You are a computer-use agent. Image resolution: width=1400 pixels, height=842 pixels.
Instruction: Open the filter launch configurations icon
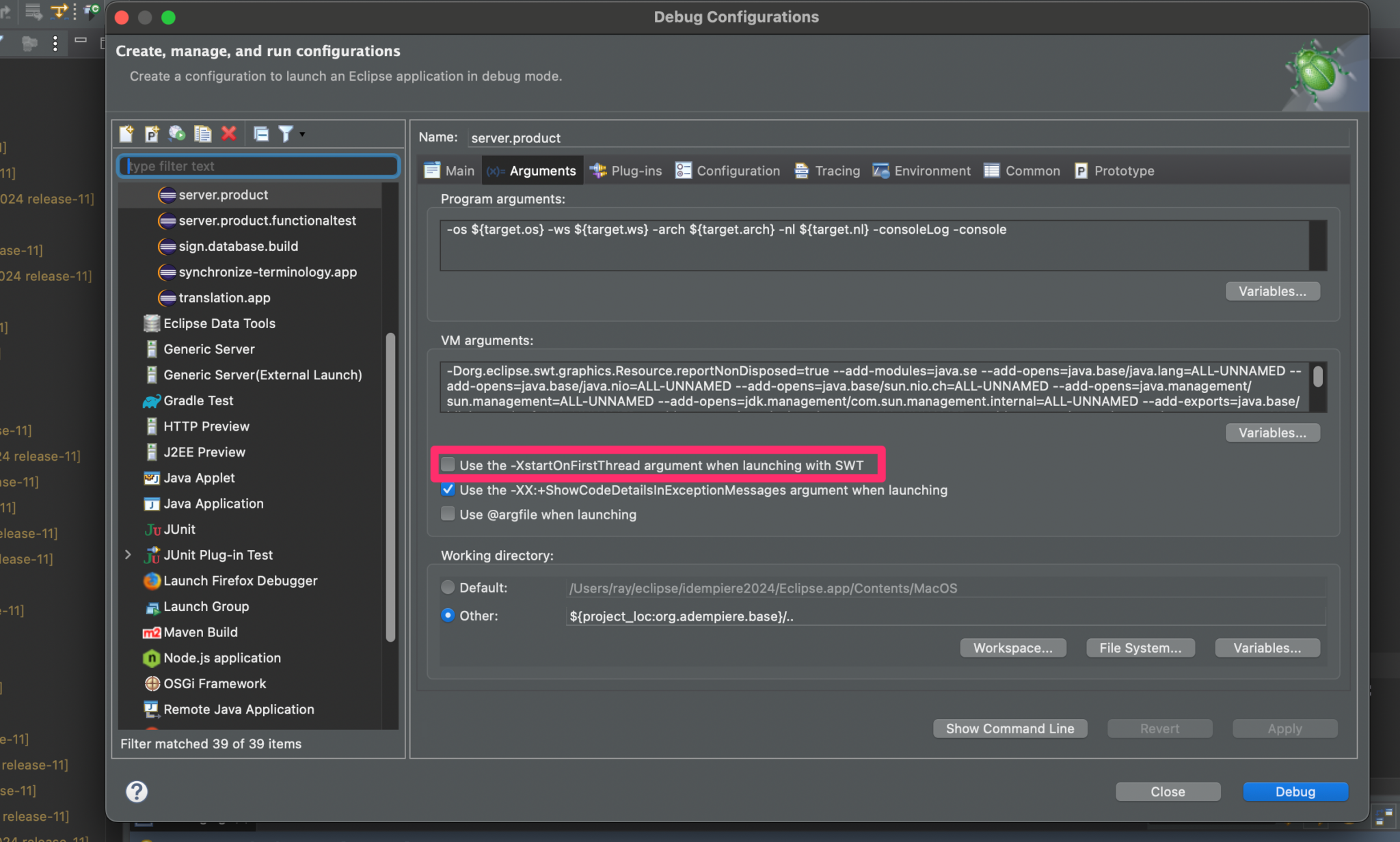coord(286,133)
